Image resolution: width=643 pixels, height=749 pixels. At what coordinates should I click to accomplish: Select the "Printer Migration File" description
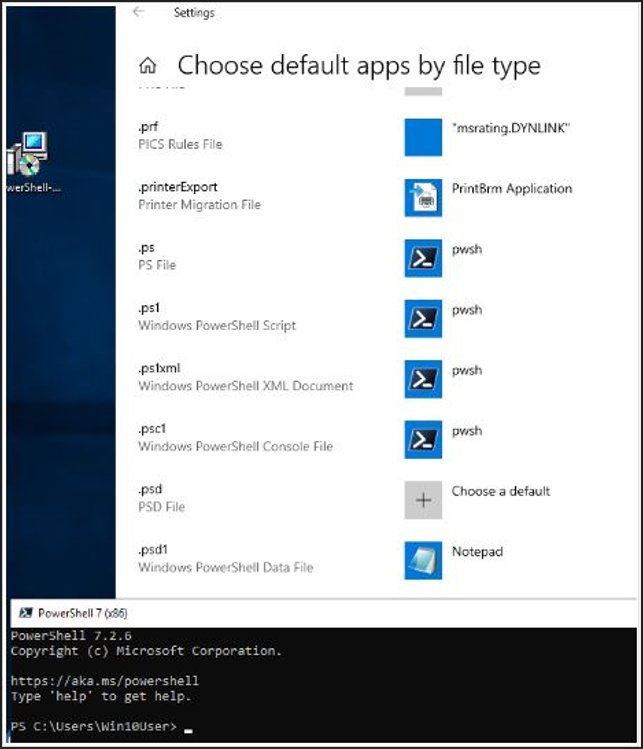pyautogui.click(x=199, y=205)
